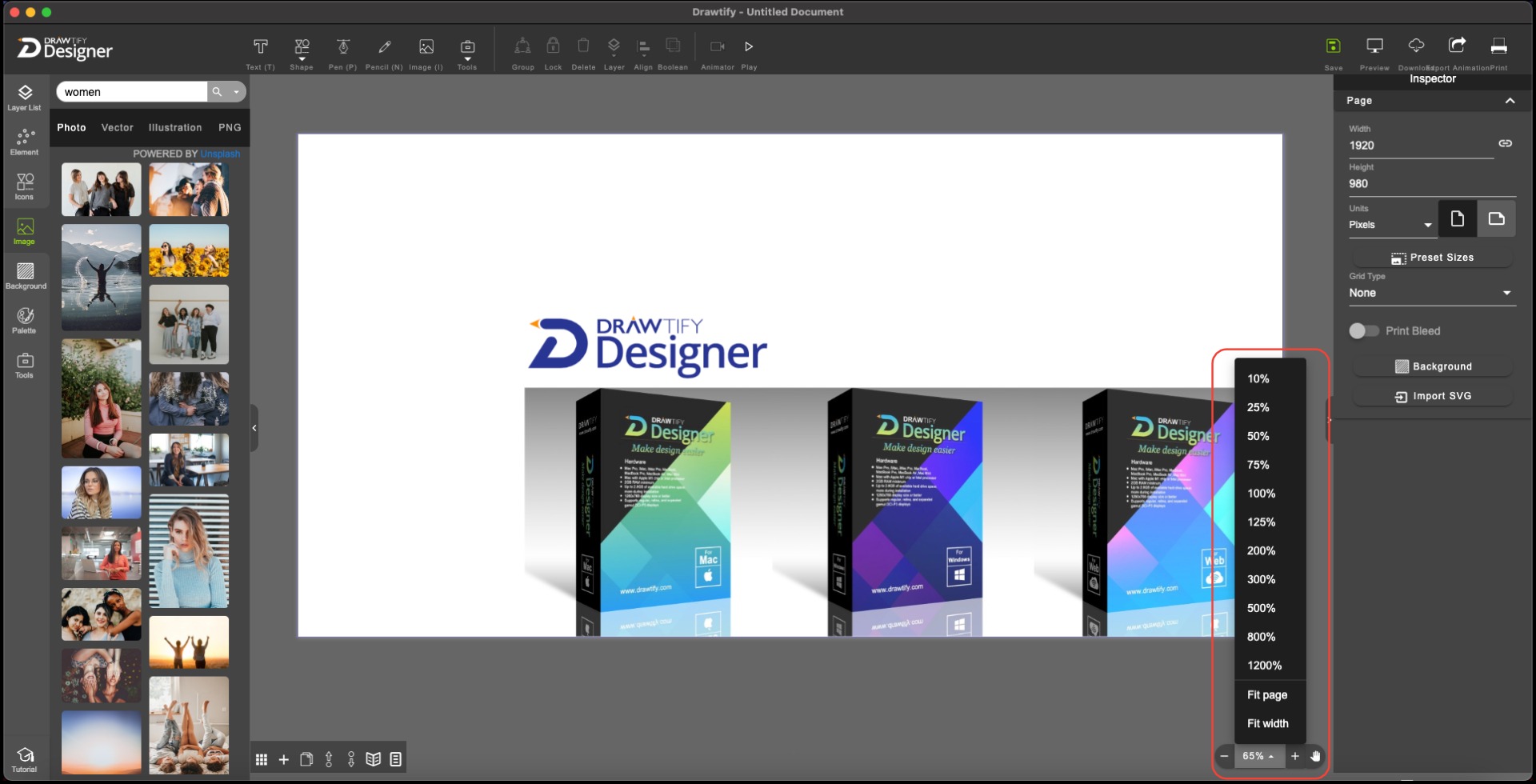Select landscape page orientation

(1496, 218)
